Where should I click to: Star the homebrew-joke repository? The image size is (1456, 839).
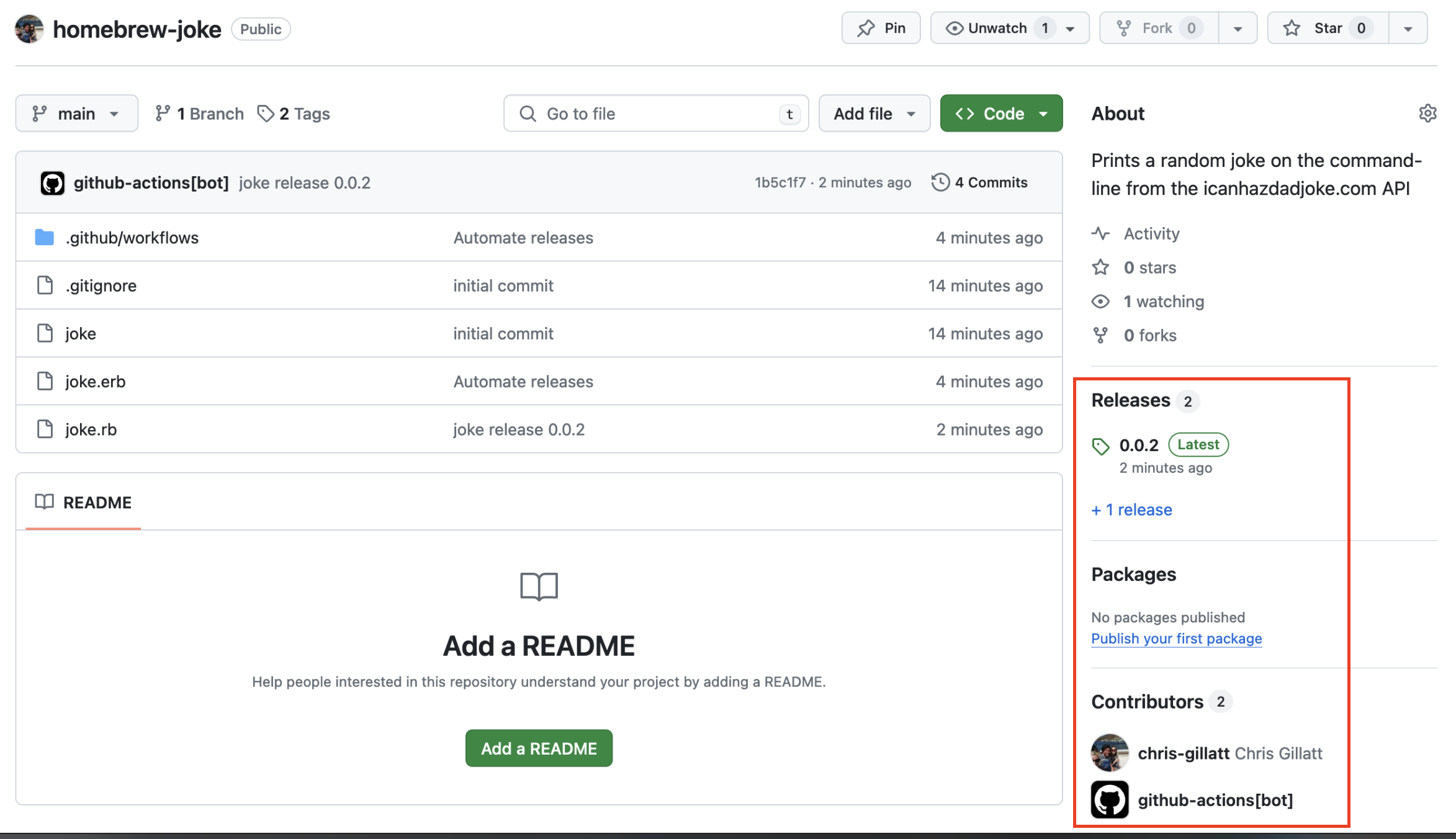click(x=1328, y=29)
